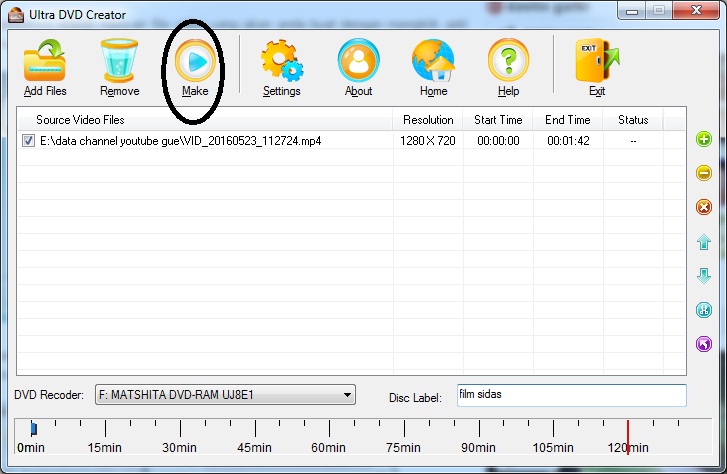727x474 pixels.
Task: Minimize the Ultra DVD Creator window
Action: point(631,10)
